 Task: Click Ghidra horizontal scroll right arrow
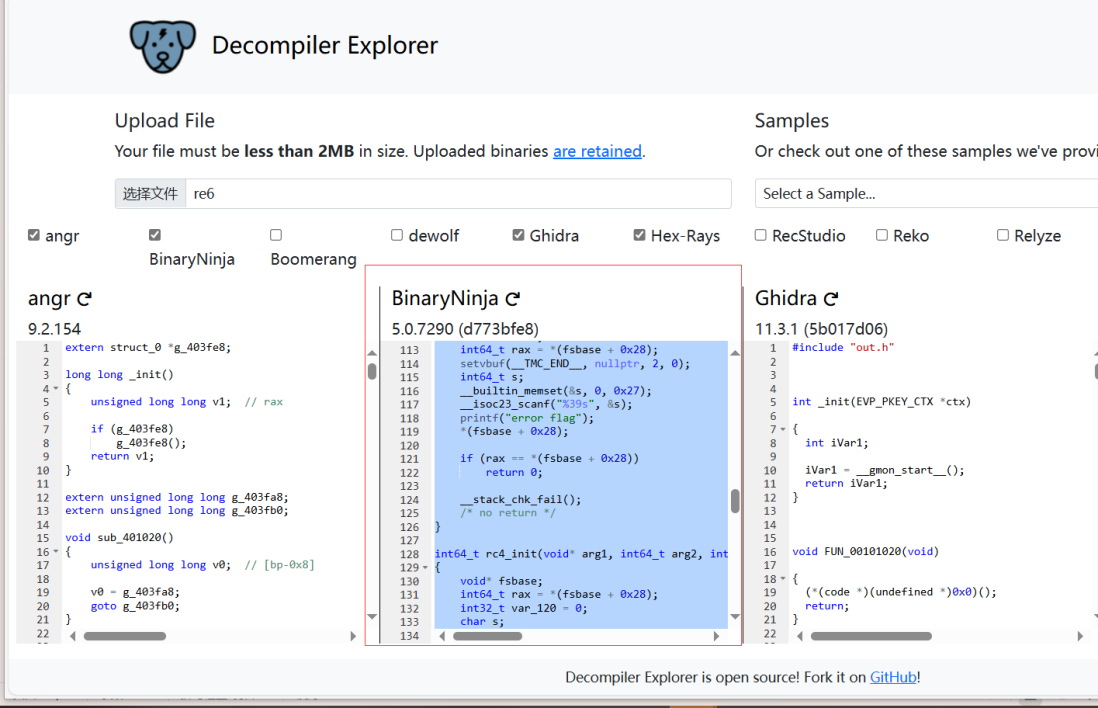pyautogui.click(x=1080, y=636)
